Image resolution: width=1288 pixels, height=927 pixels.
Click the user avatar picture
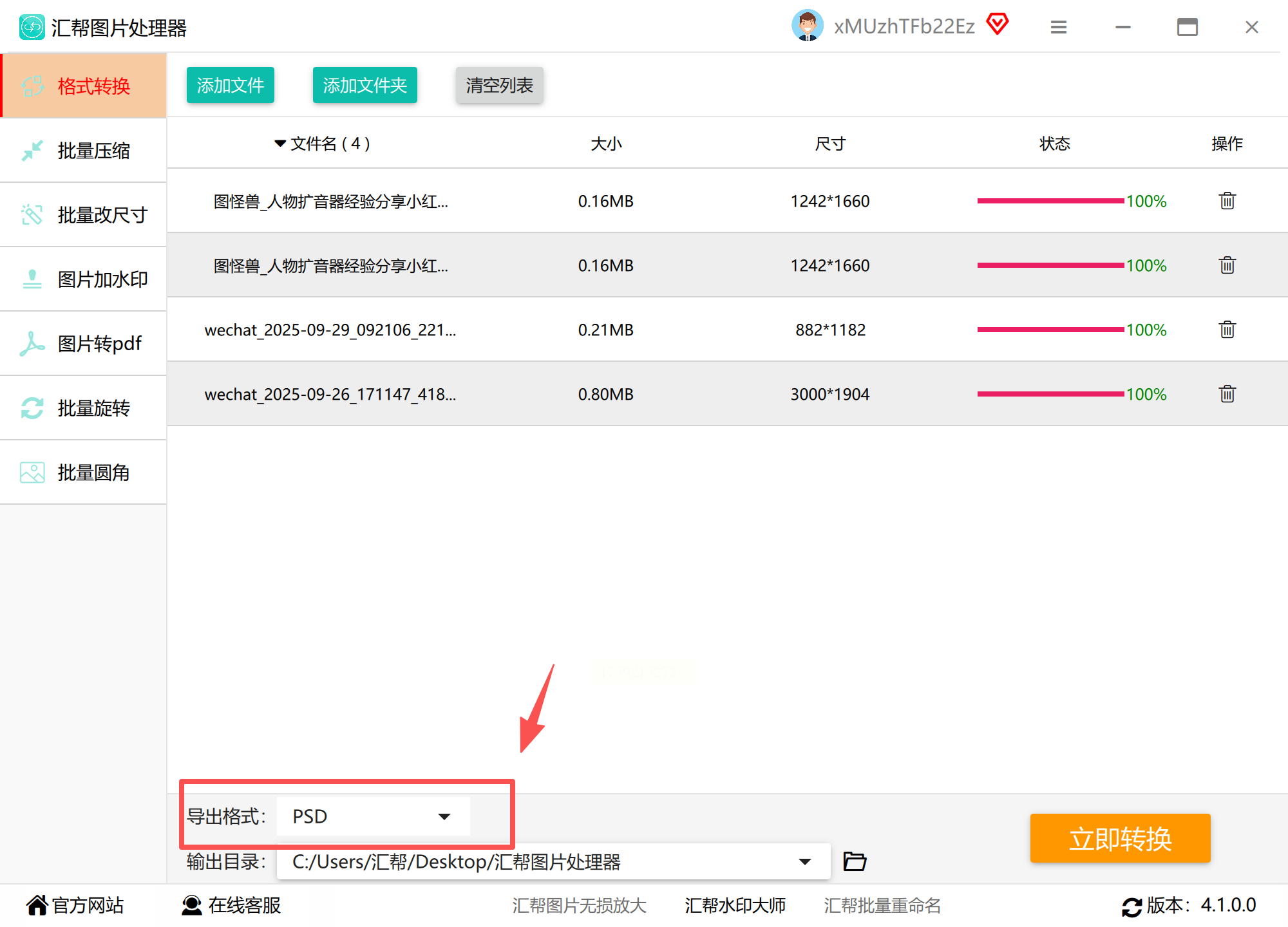(x=807, y=26)
